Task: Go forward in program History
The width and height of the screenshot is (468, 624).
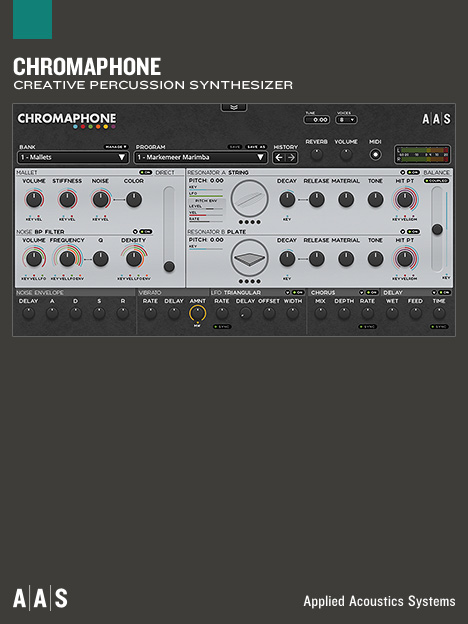Action: pos(291,158)
